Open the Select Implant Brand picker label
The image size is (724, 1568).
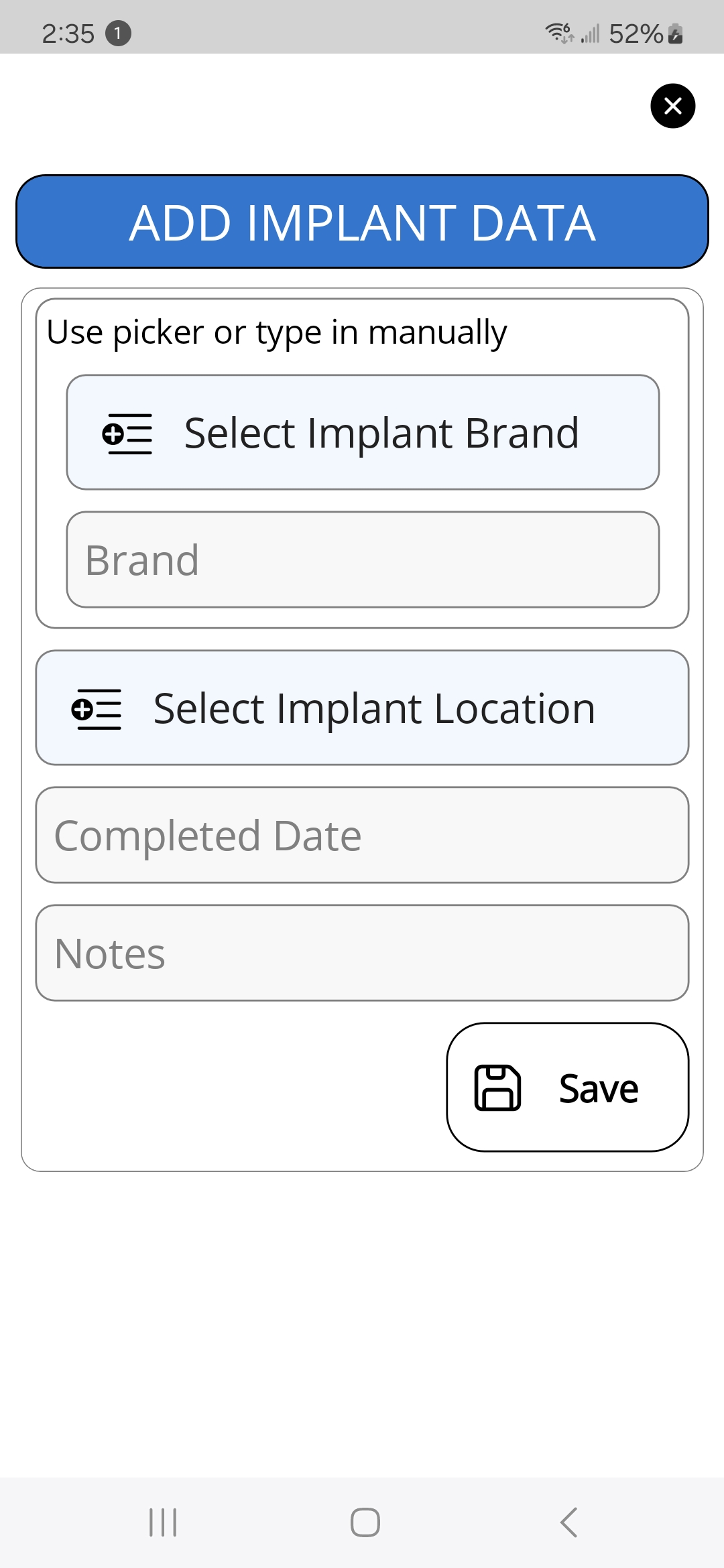coord(381,434)
